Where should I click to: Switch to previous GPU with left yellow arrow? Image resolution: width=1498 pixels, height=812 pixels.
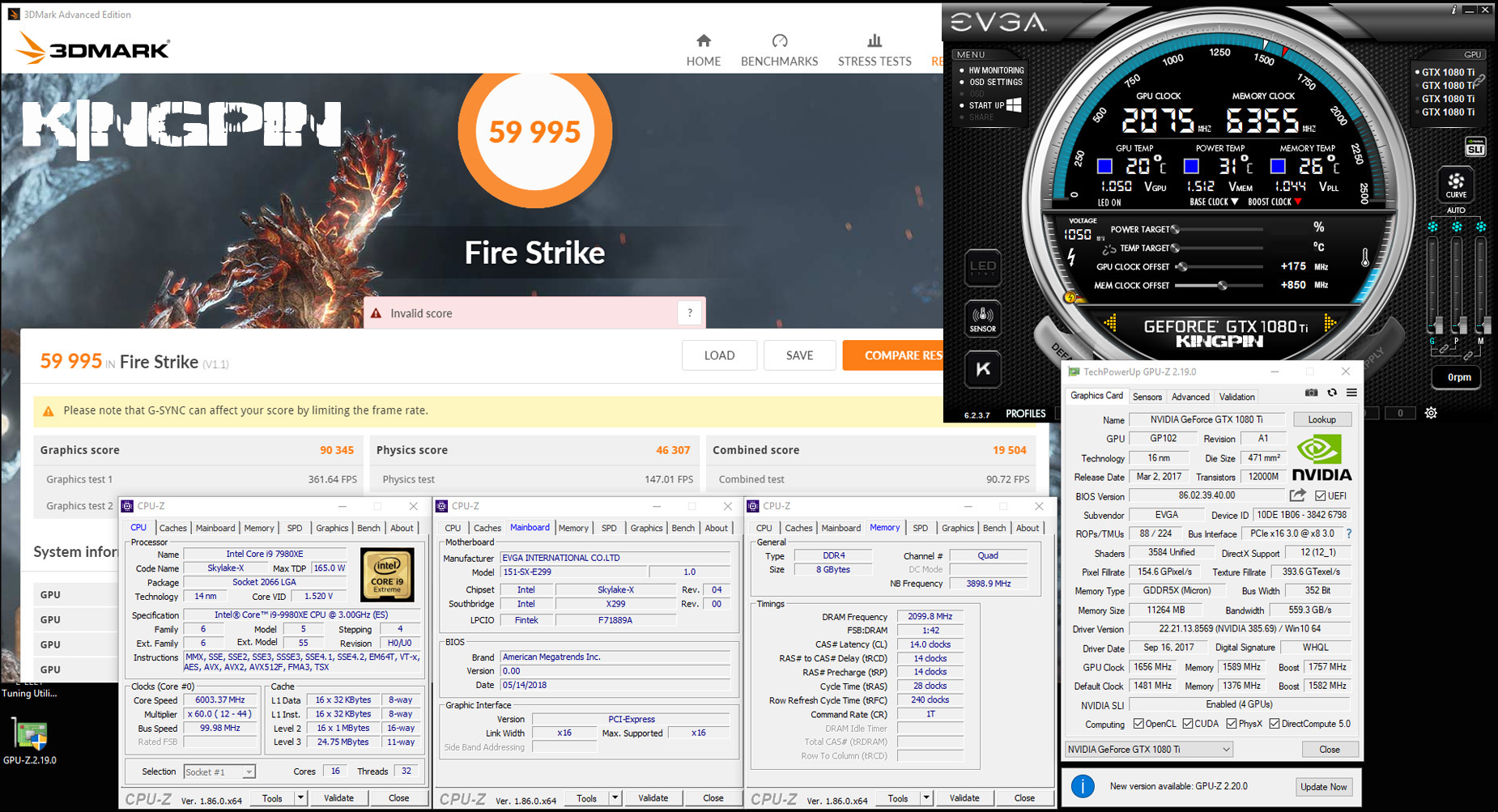[x=1110, y=324]
